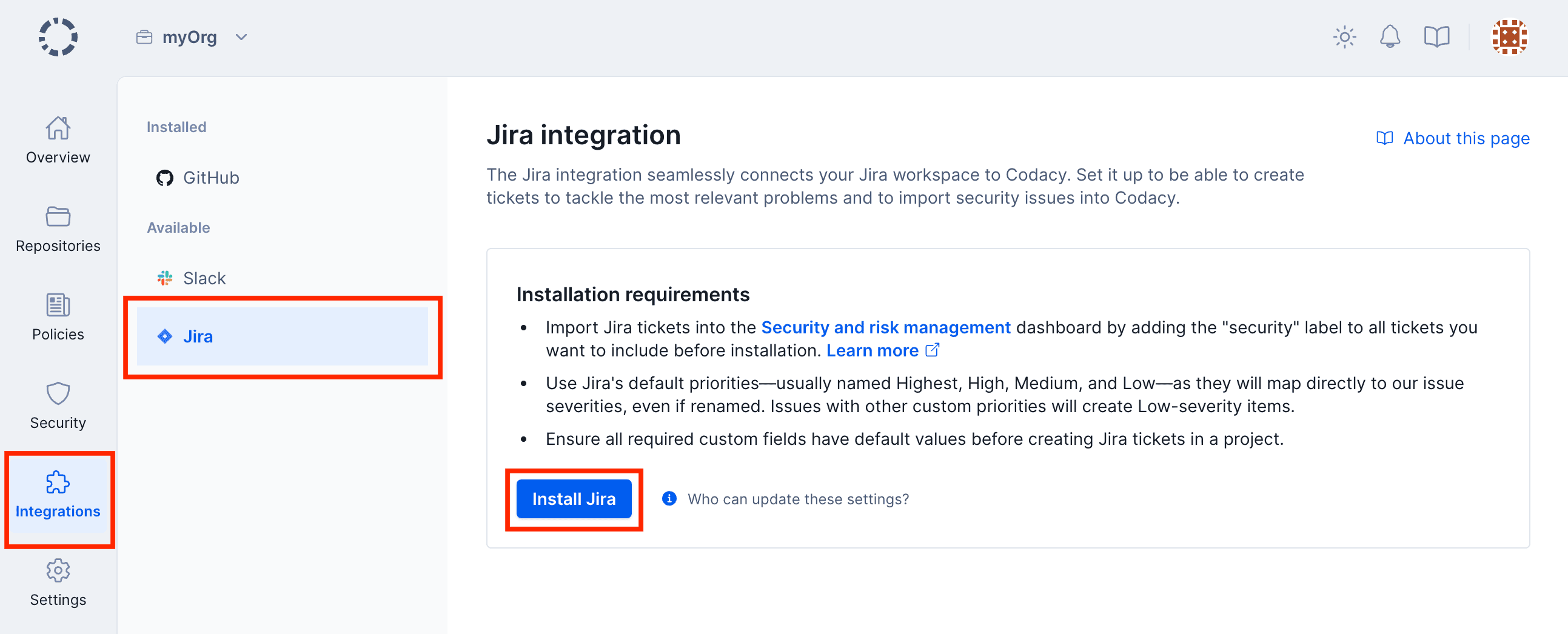Image resolution: width=1568 pixels, height=634 pixels.
Task: Click the Codacy logo
Action: coord(58,36)
